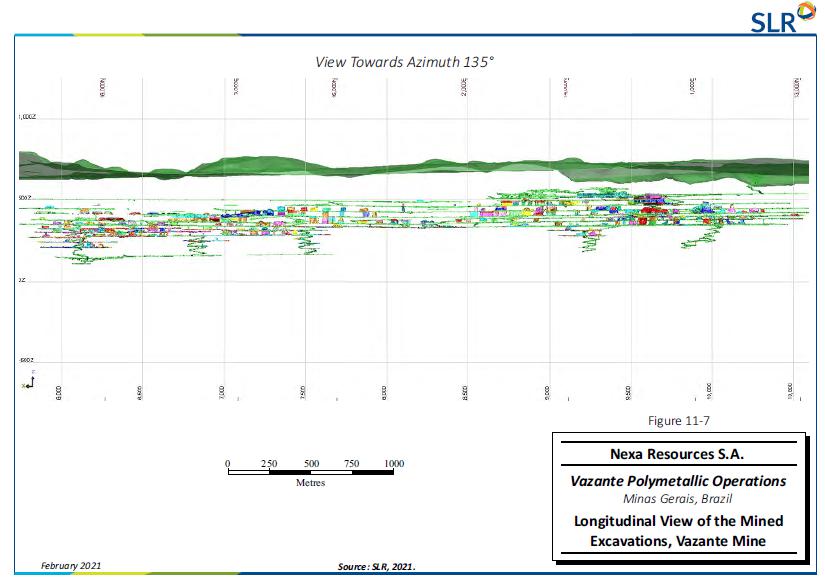The image size is (825, 582).
Task: Click the '6,000' bottom axis label
Action: [59, 393]
